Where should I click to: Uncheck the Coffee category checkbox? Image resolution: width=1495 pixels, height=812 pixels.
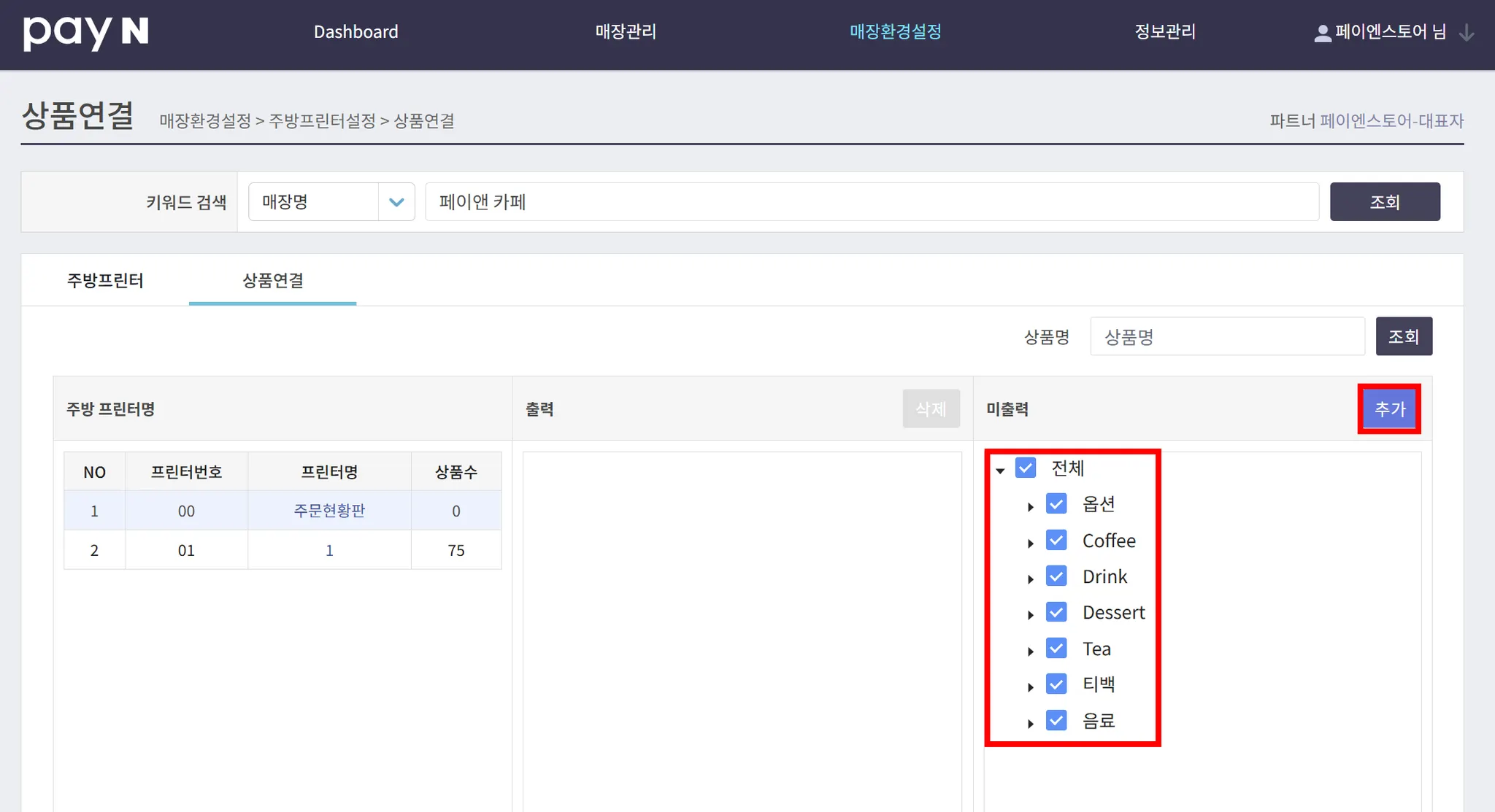(1056, 541)
